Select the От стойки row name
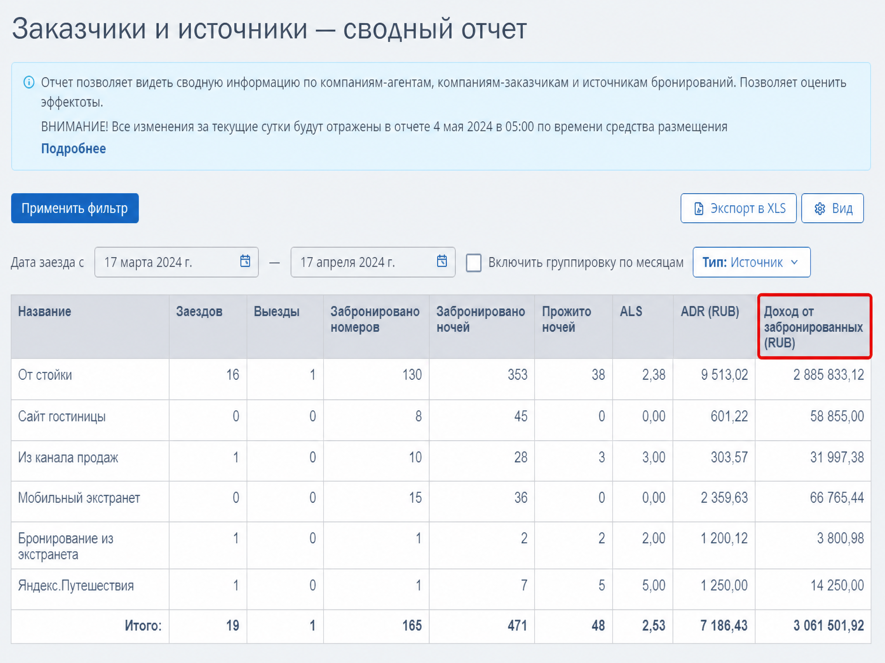The height and width of the screenshot is (663, 885). (x=45, y=375)
